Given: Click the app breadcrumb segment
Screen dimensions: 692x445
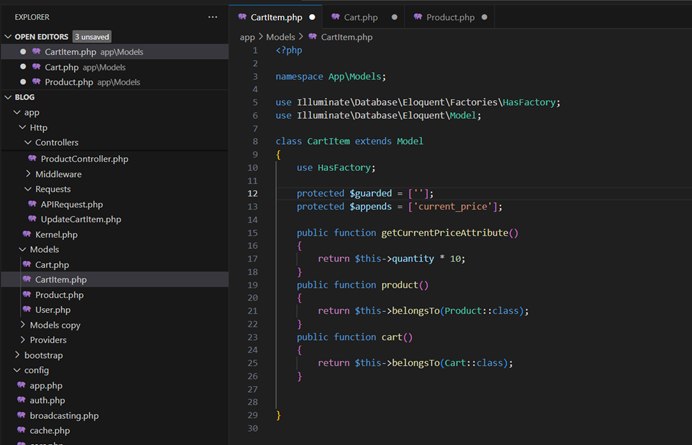Looking at the screenshot, I should tap(247, 37).
